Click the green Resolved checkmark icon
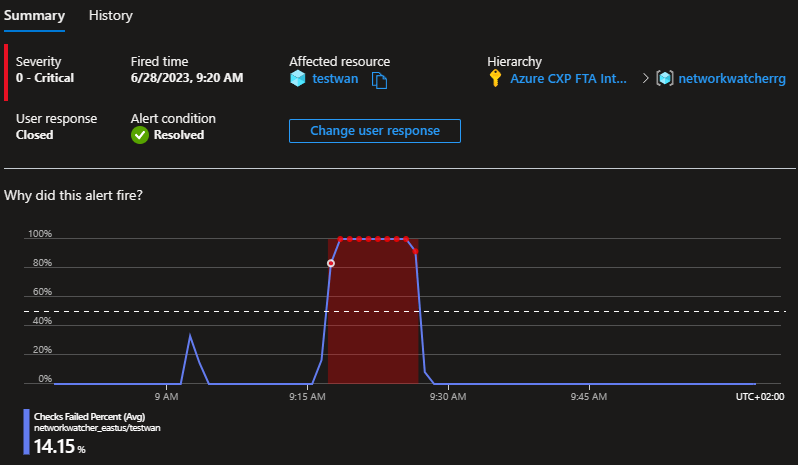The width and height of the screenshot is (798, 465). pos(140,135)
